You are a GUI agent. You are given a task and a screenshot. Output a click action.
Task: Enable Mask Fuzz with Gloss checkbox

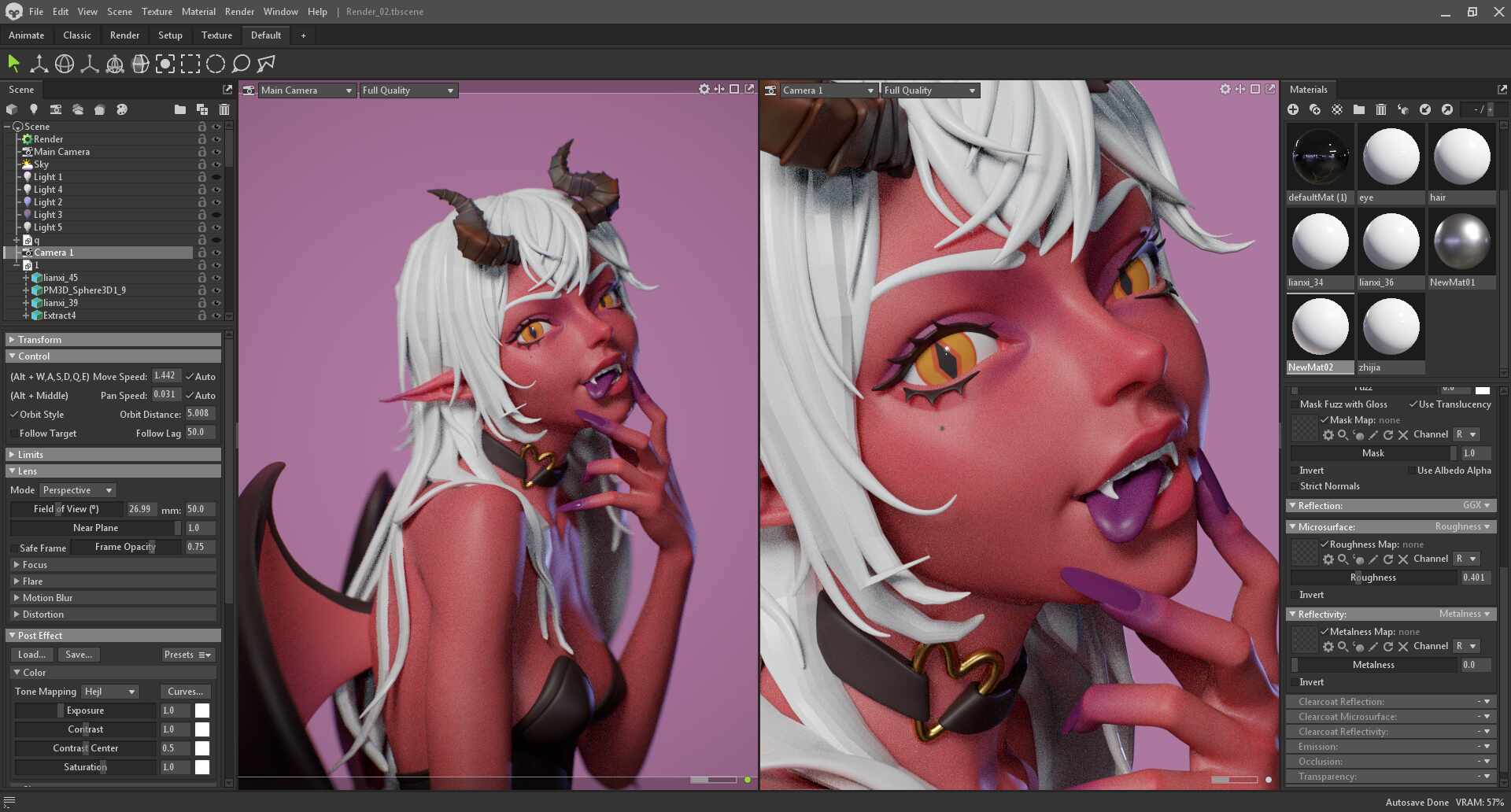click(1295, 404)
